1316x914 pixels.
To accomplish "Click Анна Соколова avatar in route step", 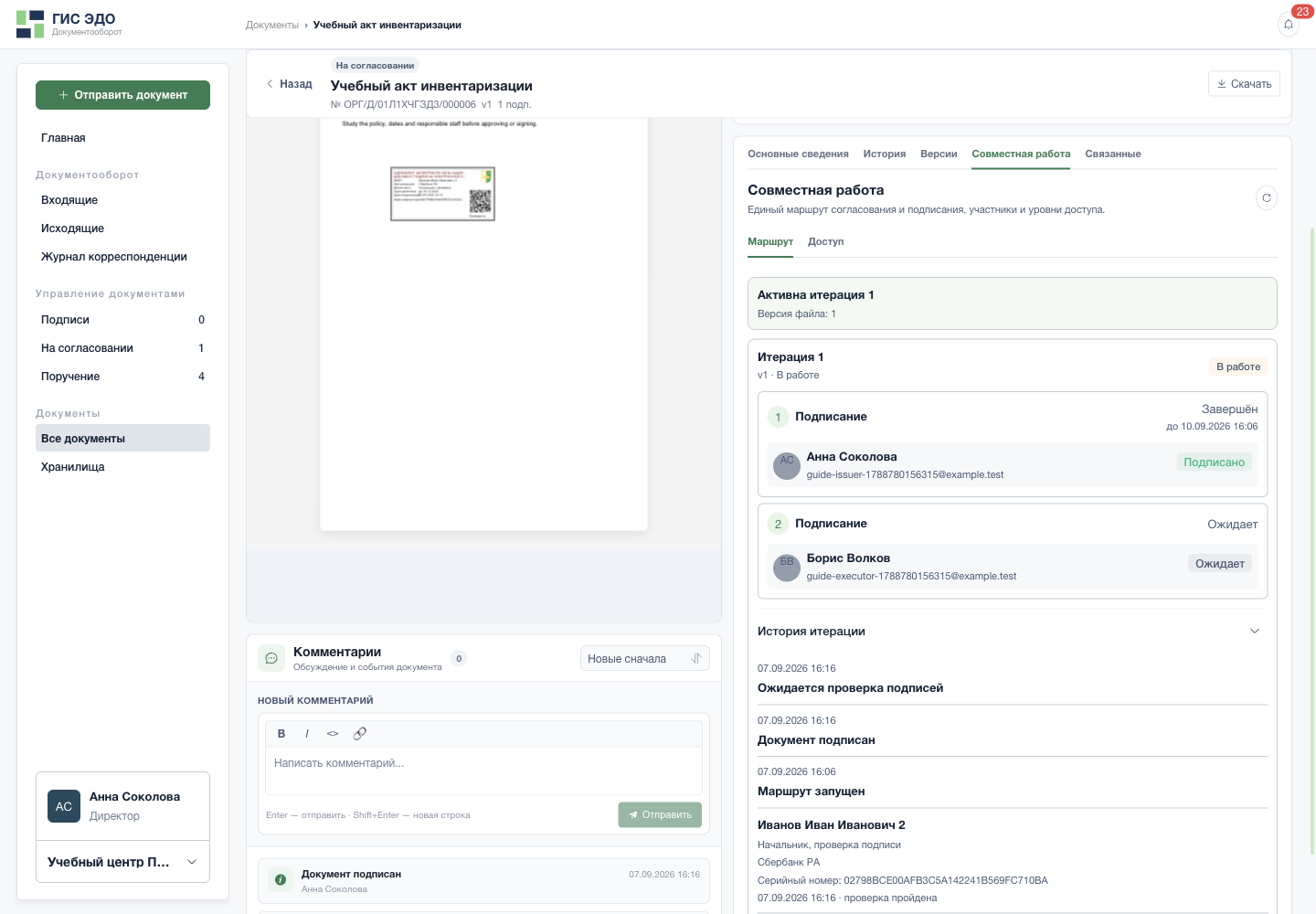I will click(x=787, y=465).
